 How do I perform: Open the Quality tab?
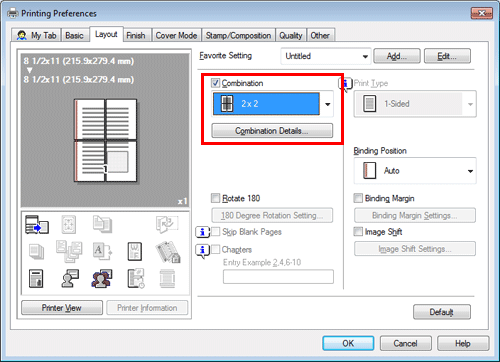pos(291,35)
